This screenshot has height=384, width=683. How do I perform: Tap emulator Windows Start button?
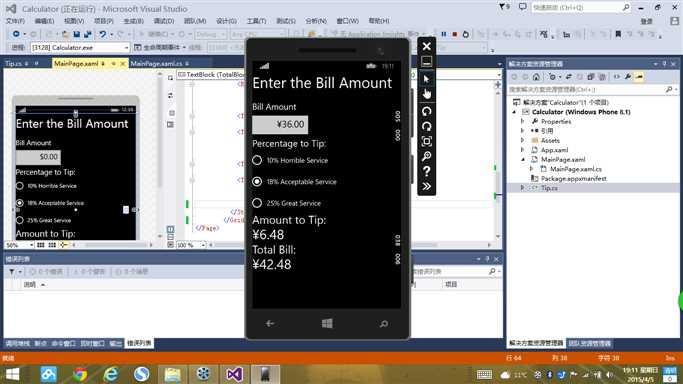(327, 323)
